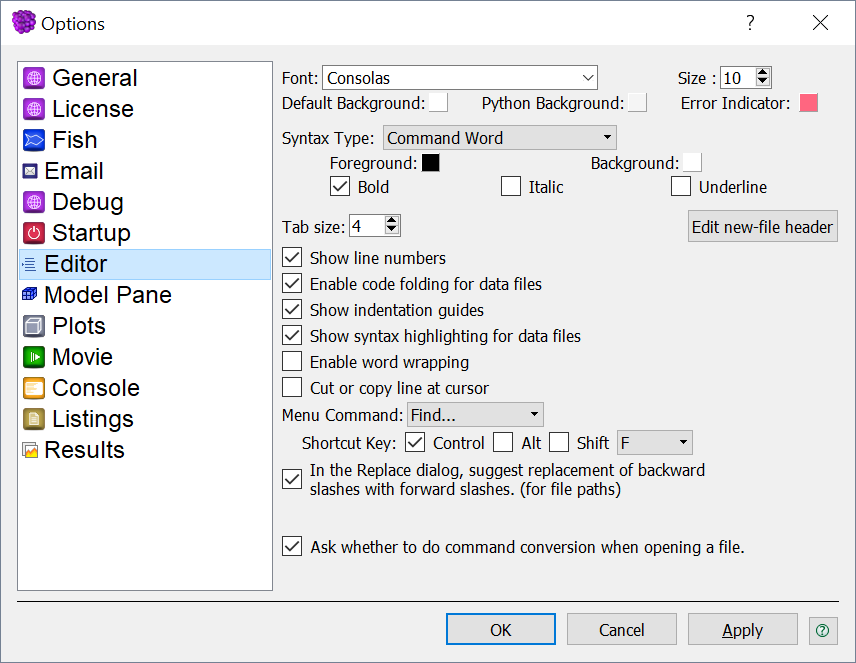Uncheck the Bold checkbox
This screenshot has height=663, width=856.
[340, 186]
